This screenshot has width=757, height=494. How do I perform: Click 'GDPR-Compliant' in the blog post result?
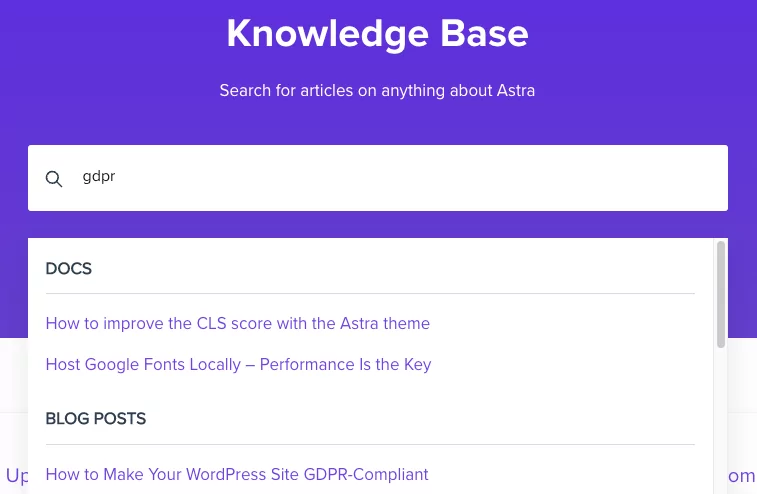coord(366,474)
